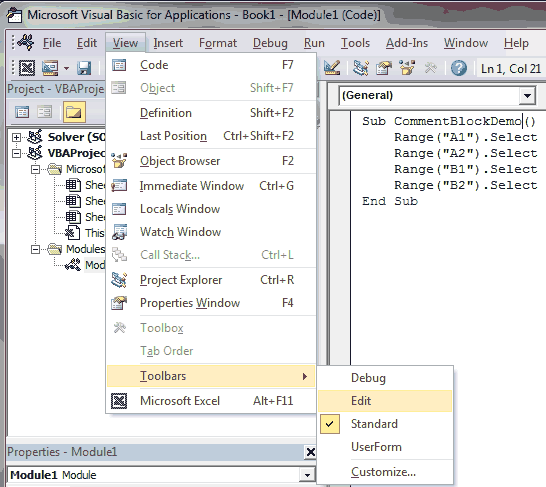
Task: Expand the Solver project node
Action: (16, 137)
